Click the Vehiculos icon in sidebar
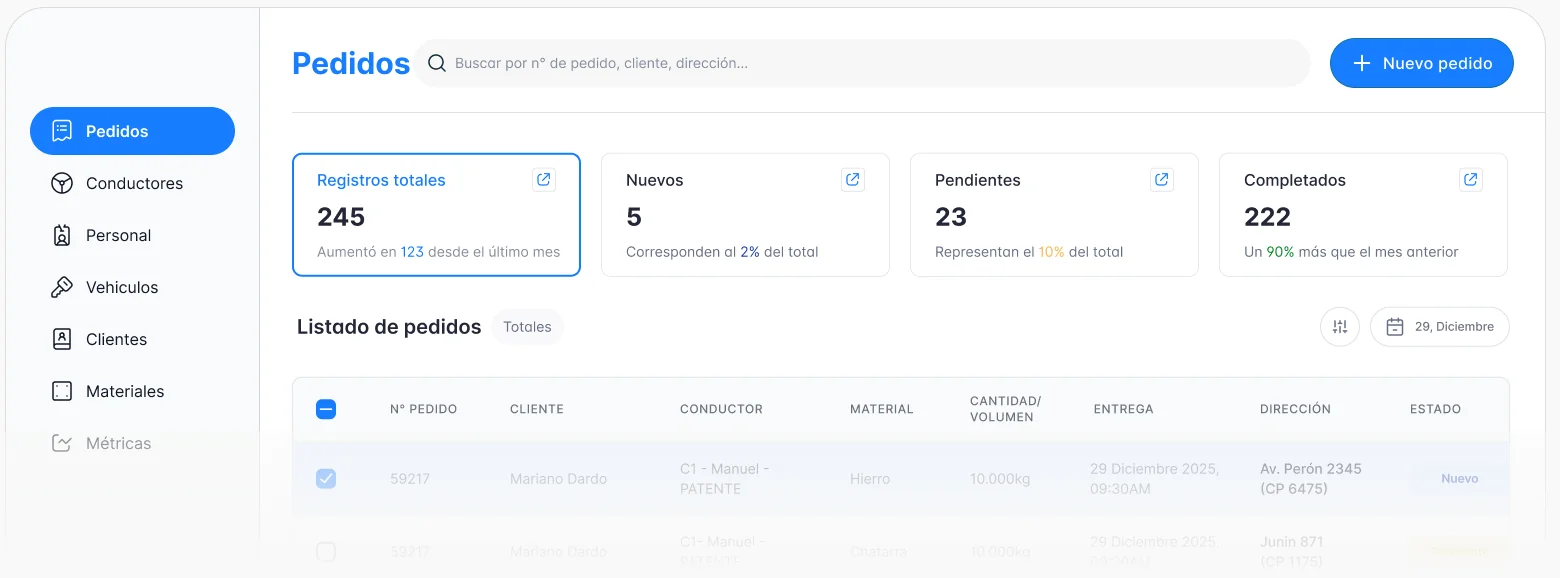The height and width of the screenshot is (578, 1560). coord(62,287)
